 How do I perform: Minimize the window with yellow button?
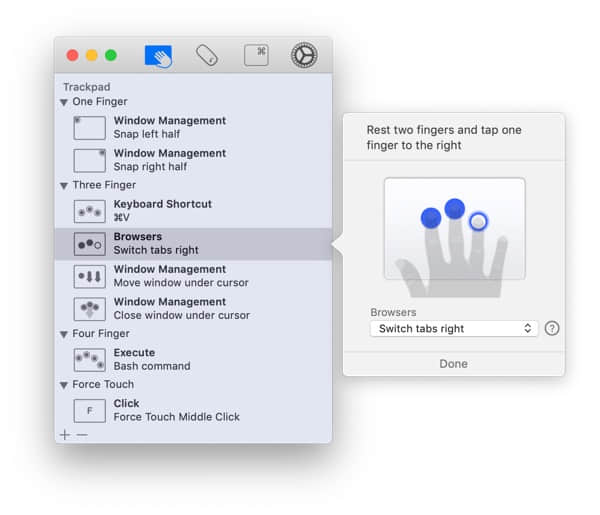[x=92, y=55]
